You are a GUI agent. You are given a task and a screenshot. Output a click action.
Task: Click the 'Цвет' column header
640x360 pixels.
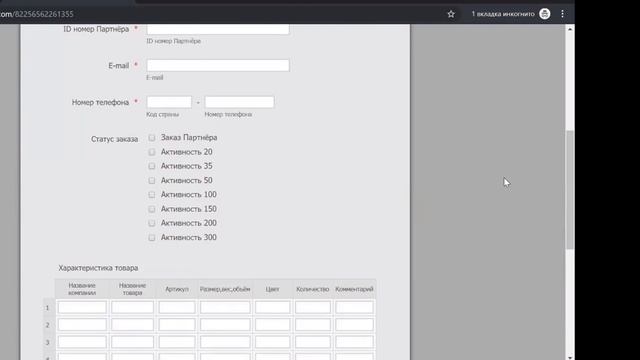[272, 289]
